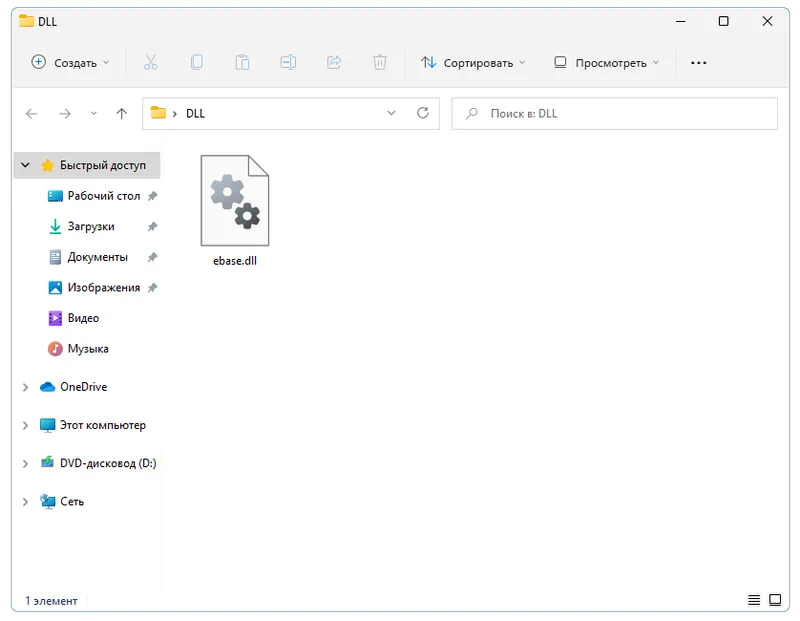
Task: Expand the Этот компьютер node
Action: [25, 426]
